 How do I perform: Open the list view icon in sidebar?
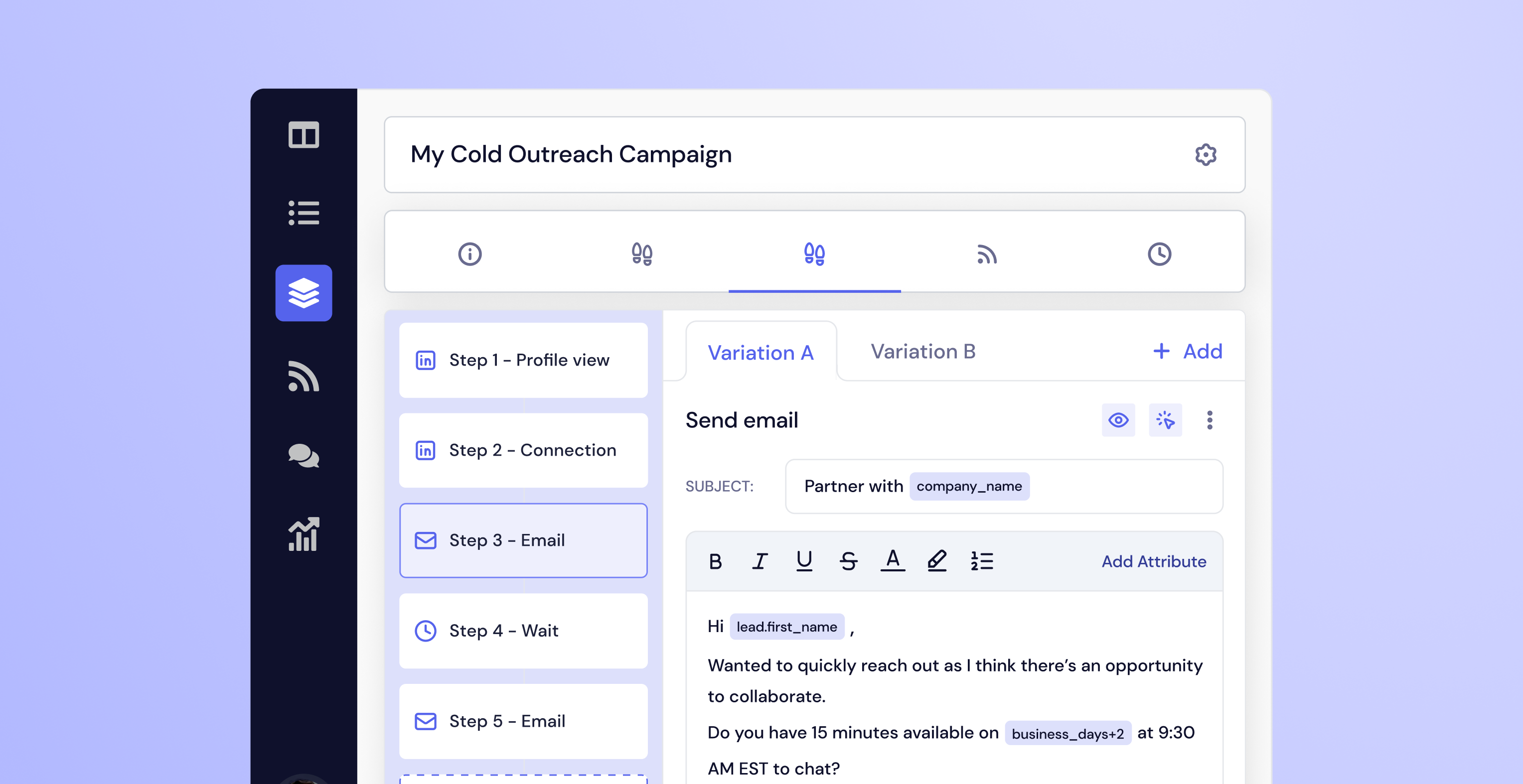tap(304, 213)
